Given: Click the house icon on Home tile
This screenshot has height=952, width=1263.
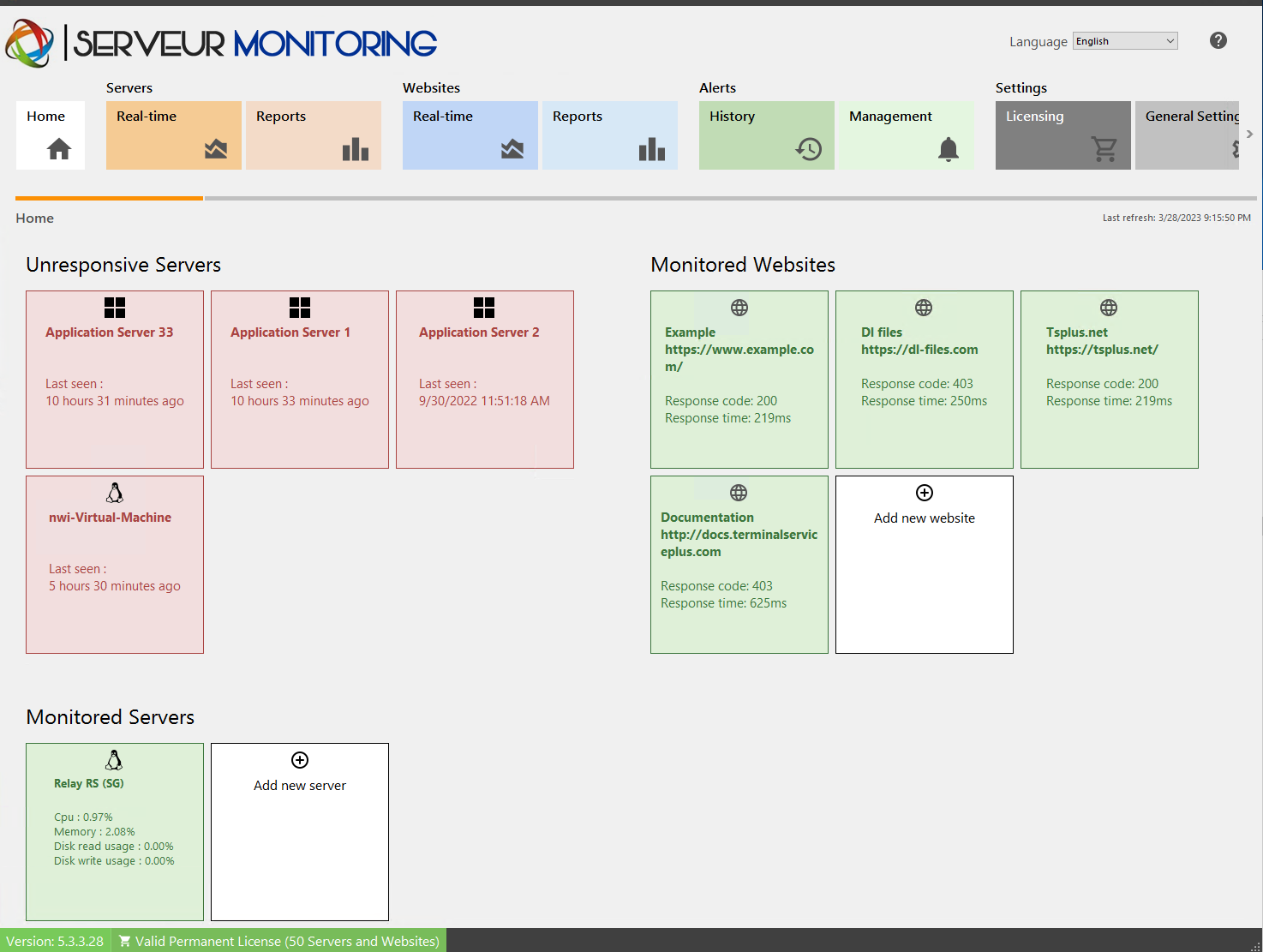Looking at the screenshot, I should click(59, 149).
